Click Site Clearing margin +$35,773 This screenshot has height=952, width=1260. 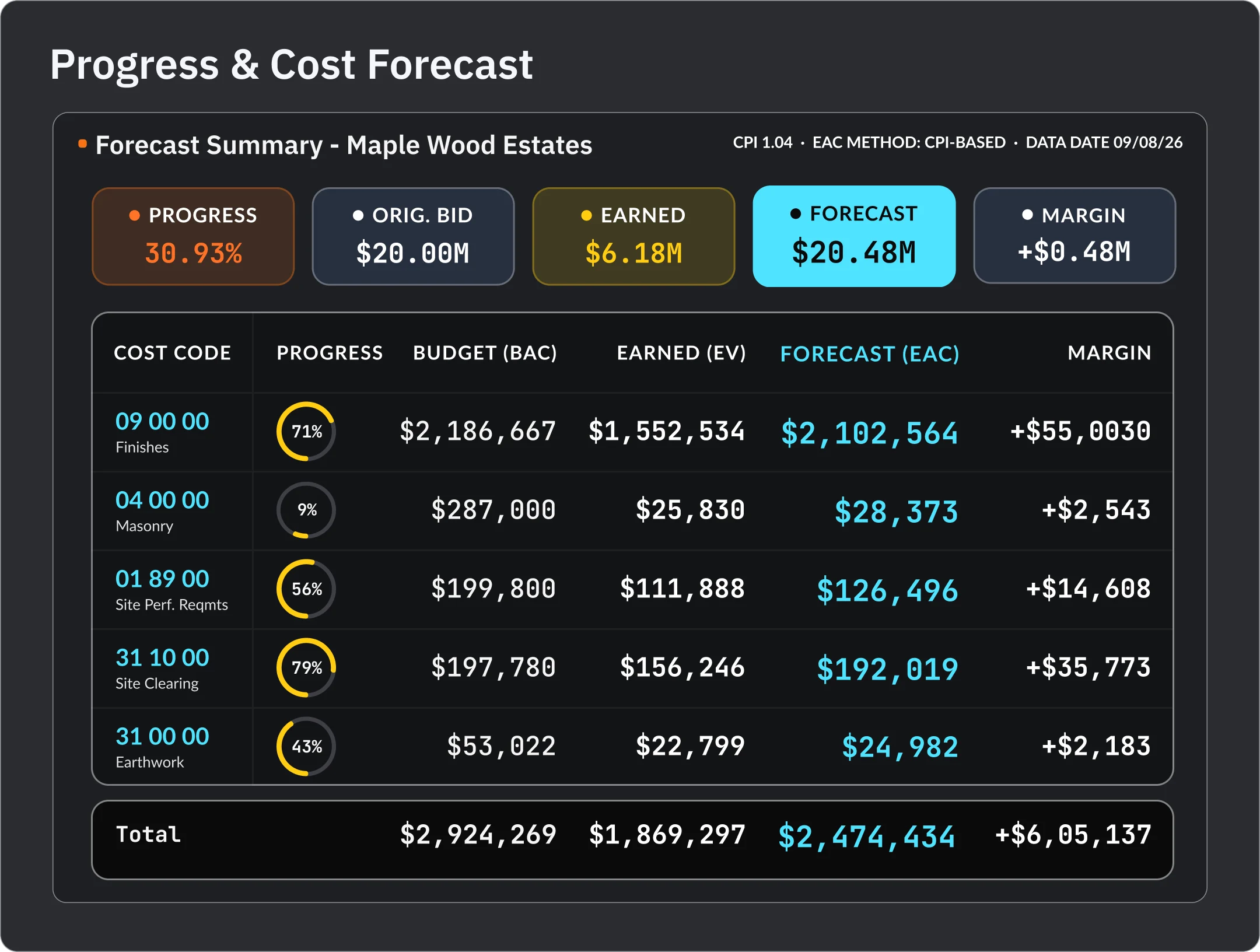pos(1088,667)
